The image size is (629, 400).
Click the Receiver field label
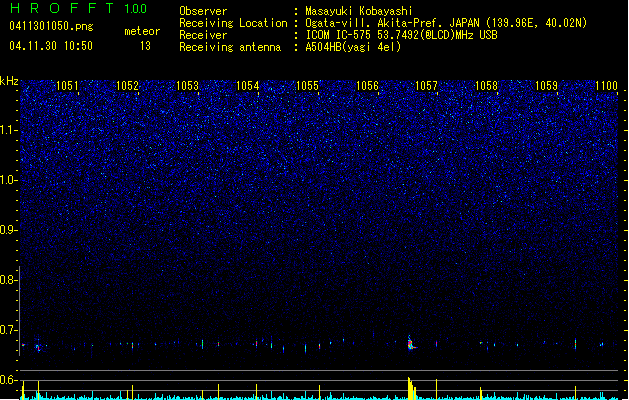pos(203,35)
